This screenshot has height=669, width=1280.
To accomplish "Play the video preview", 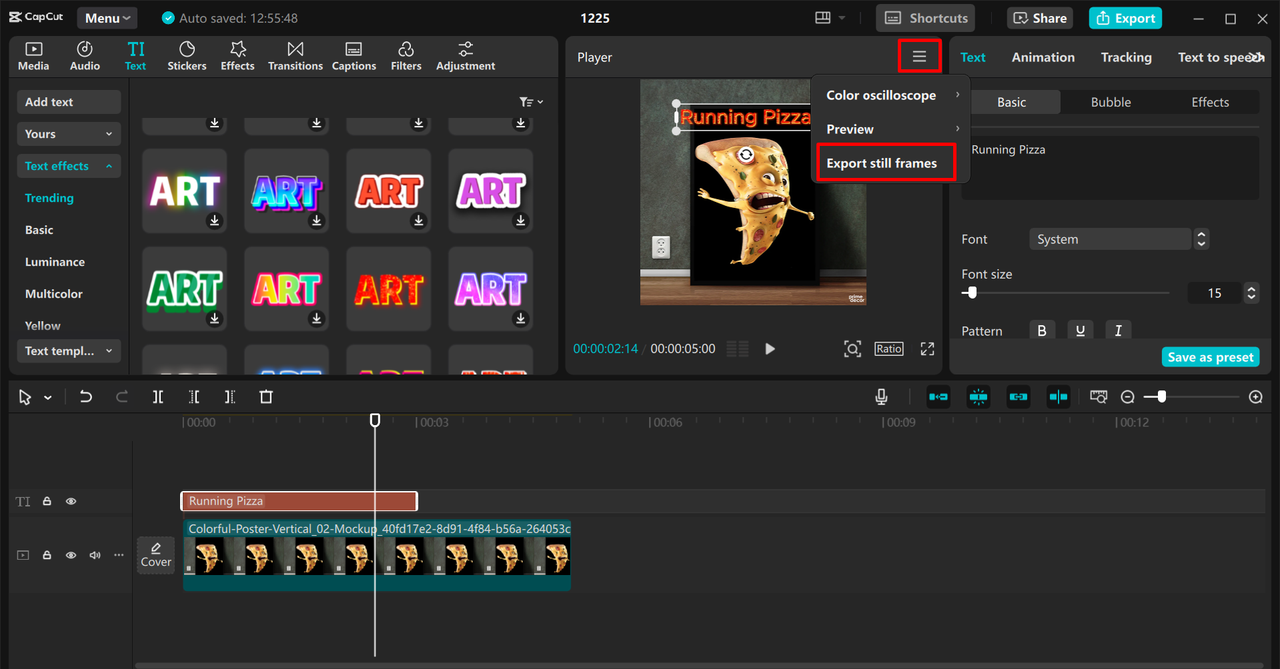I will coord(770,349).
